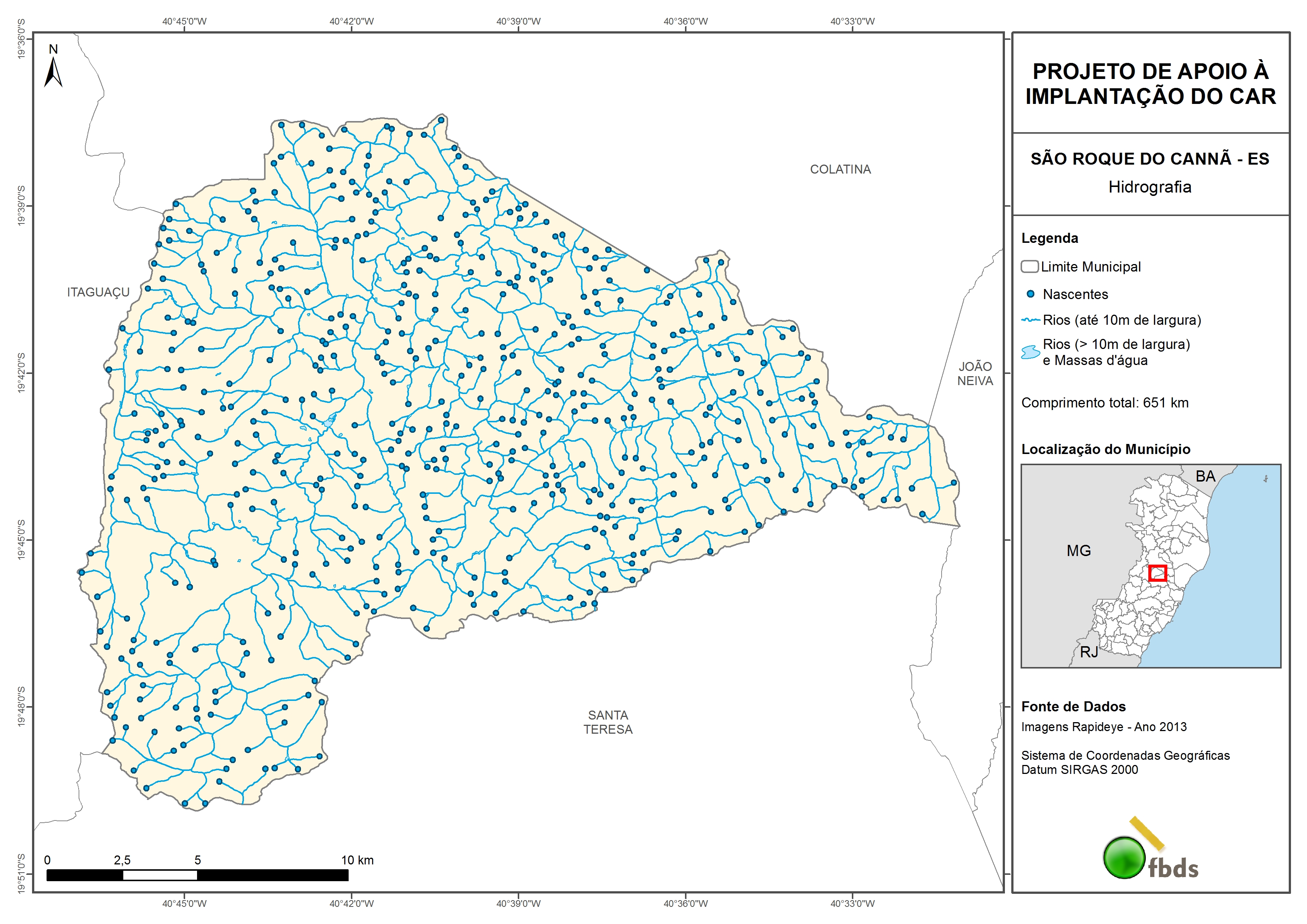Click the Limite Municipal legend rectangle symbol
The width and height of the screenshot is (1307, 924).
(x=1029, y=266)
